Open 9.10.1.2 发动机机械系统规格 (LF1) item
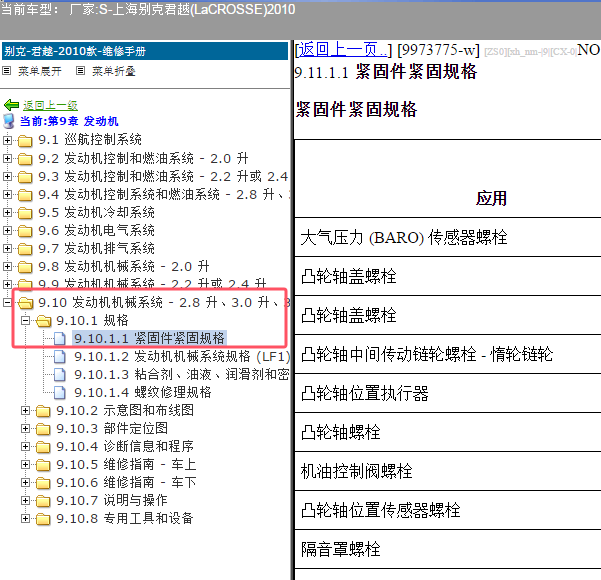This screenshot has height=580, width=601. [x=182, y=356]
